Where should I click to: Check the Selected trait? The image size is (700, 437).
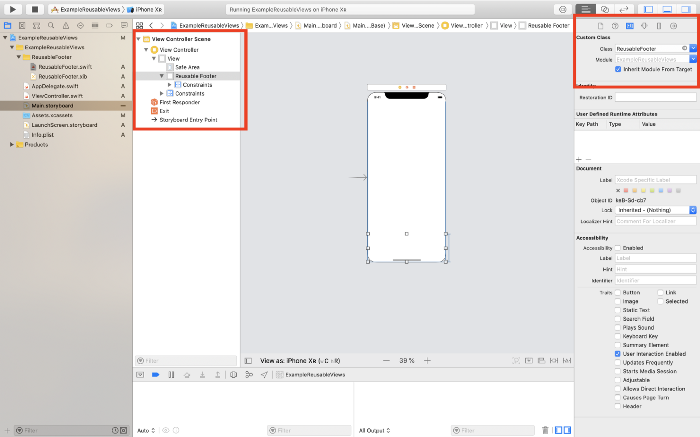[660, 301]
